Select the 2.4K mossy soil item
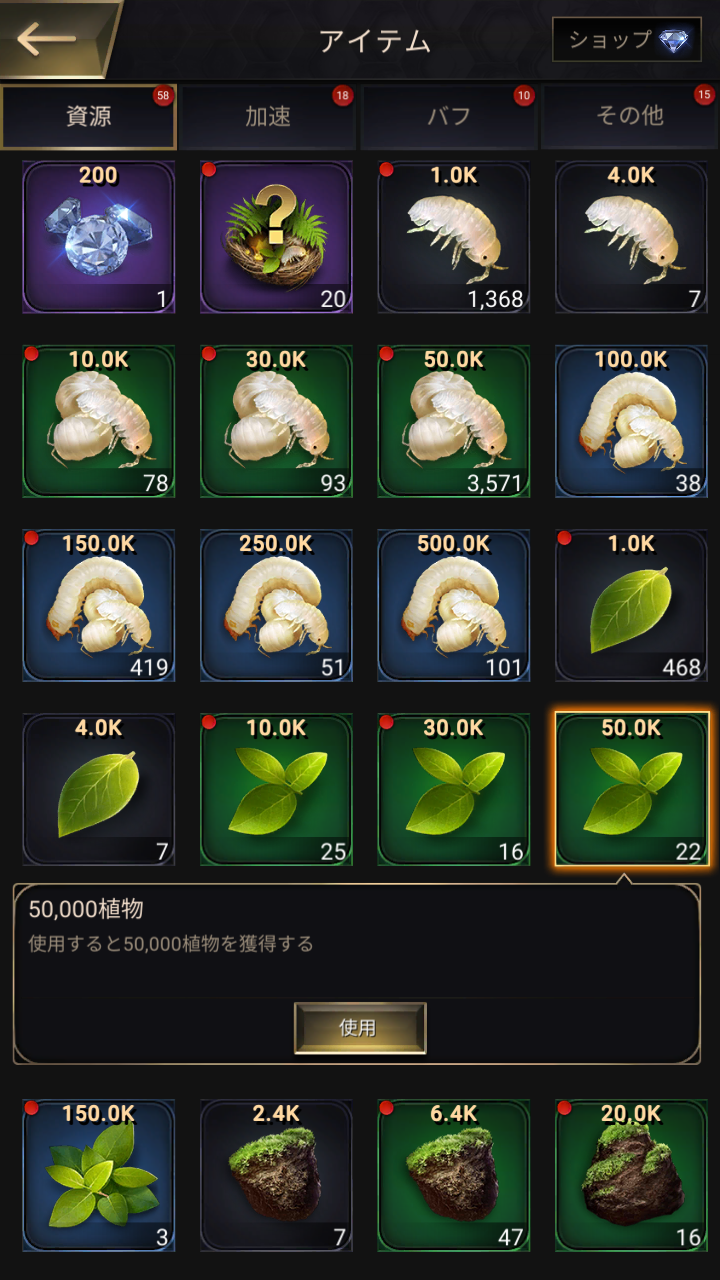Screen dimensions: 720x1280 point(276,1176)
